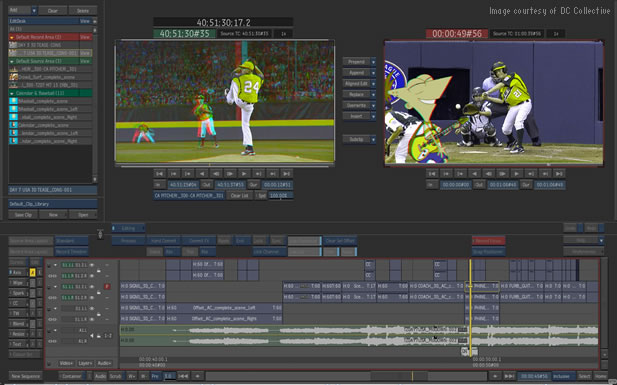Toggle the Scrub button in bottom bar
Image resolution: width=617 pixels, height=385 pixels.
tap(116, 376)
